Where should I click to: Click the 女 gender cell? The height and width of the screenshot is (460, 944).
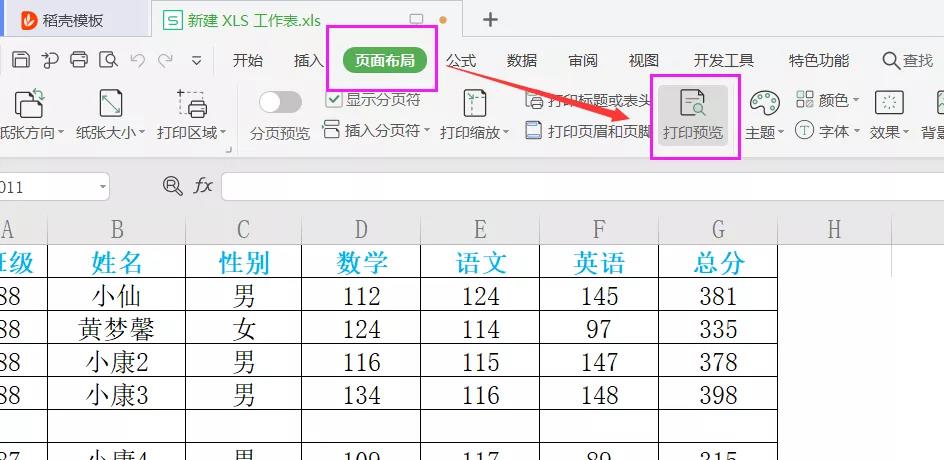[244, 328]
